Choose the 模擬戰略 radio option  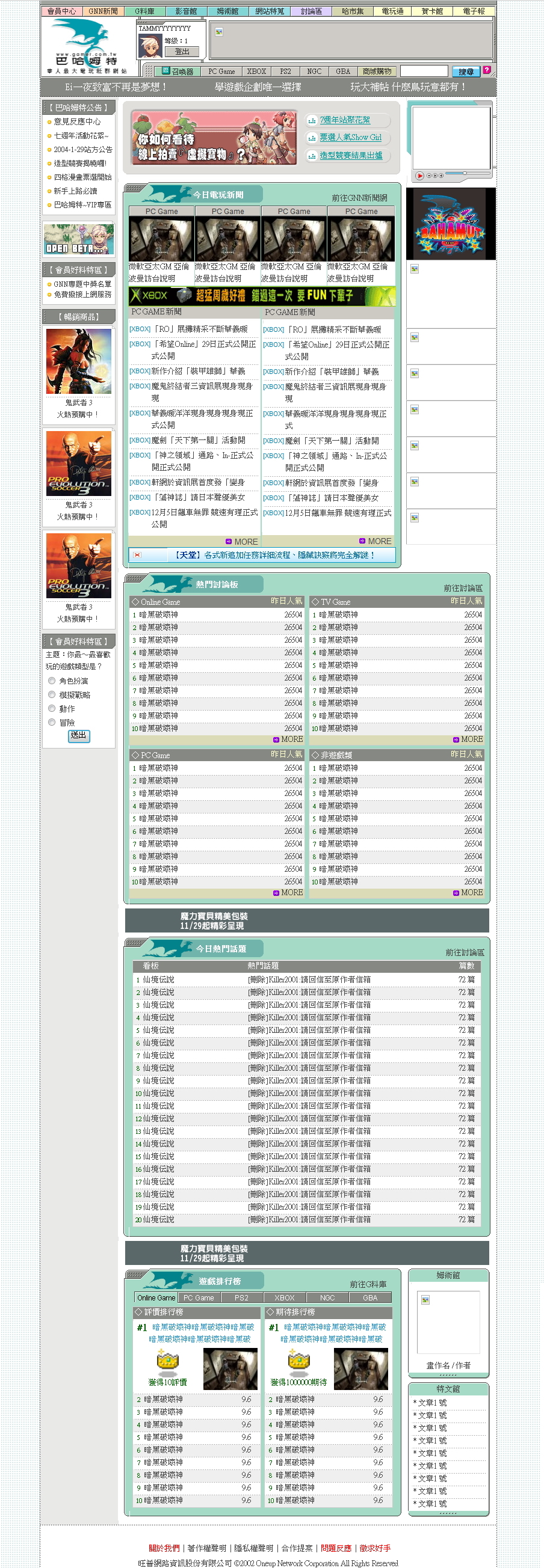coord(52,694)
